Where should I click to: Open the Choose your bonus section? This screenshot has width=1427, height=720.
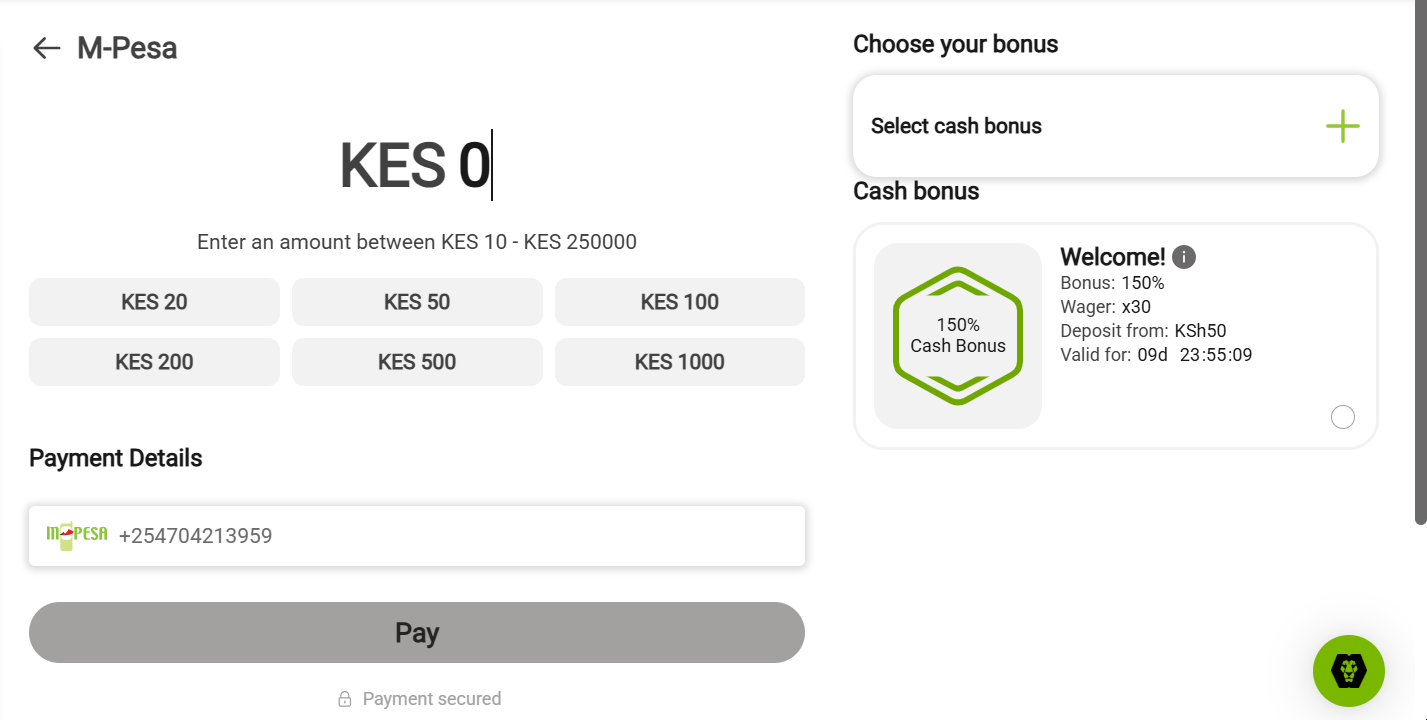pos(955,44)
